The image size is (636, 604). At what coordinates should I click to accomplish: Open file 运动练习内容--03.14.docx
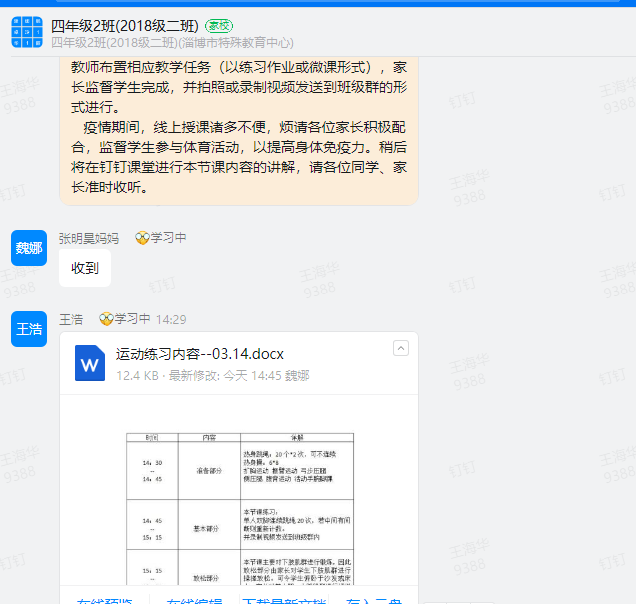pyautogui.click(x=200, y=354)
